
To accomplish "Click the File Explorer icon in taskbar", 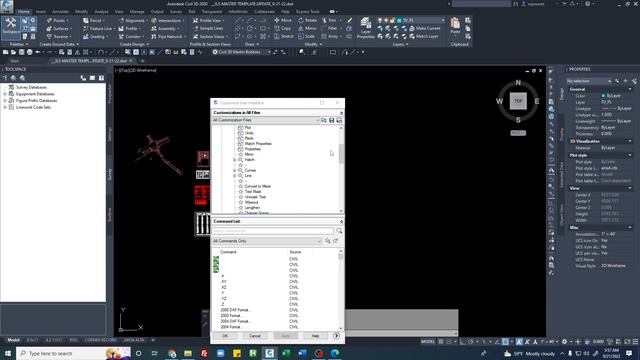I will point(188,353).
